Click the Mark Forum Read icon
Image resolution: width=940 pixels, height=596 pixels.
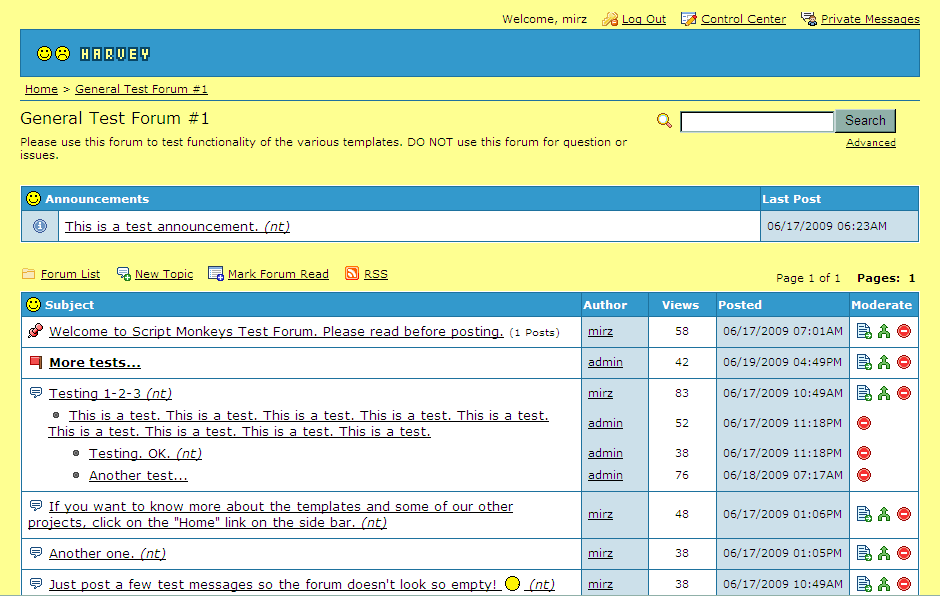coord(216,274)
